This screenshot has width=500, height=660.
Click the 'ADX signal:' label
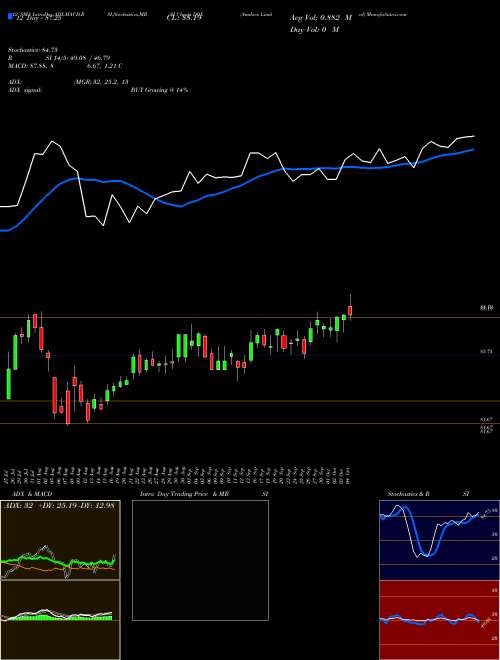point(25,90)
